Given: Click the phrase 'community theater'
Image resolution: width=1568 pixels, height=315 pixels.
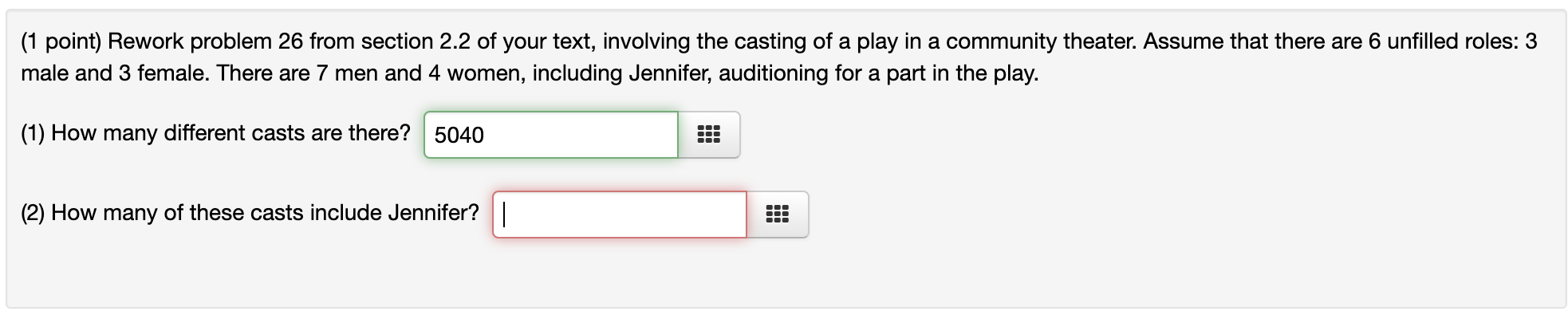Looking at the screenshot, I should (1041, 41).
